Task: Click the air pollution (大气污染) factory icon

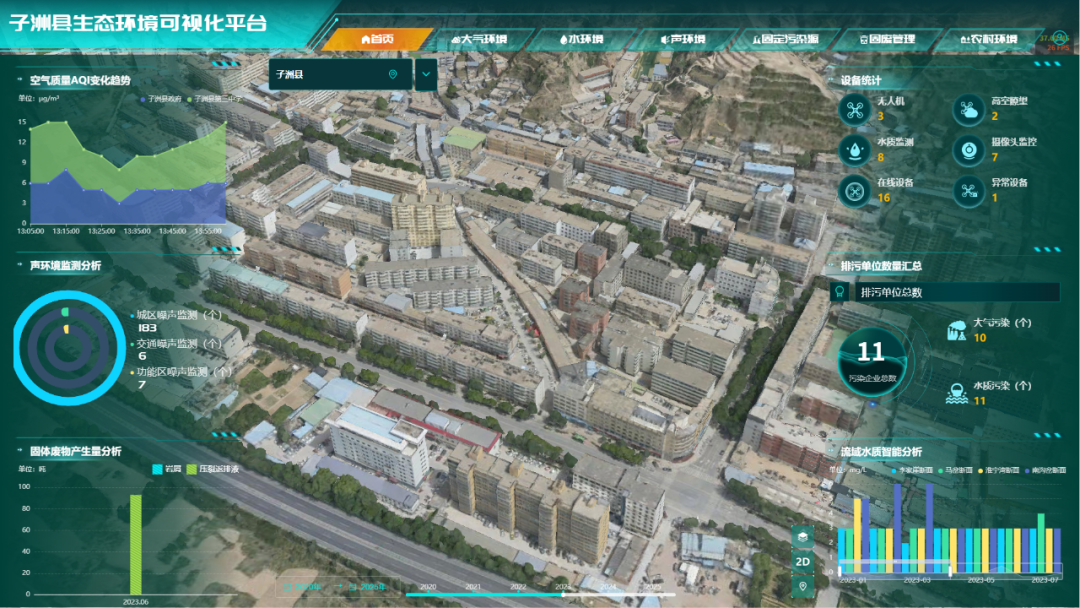Action: tap(957, 332)
